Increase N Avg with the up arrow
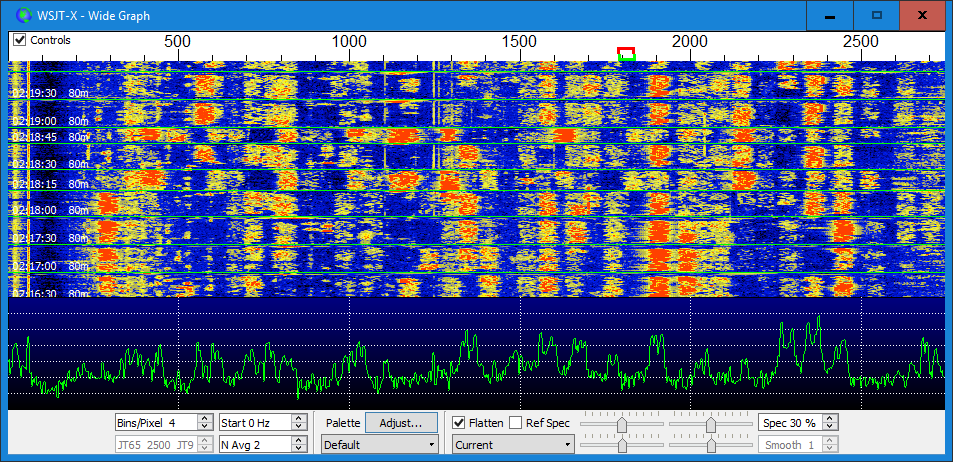The image size is (953, 462). point(298,441)
